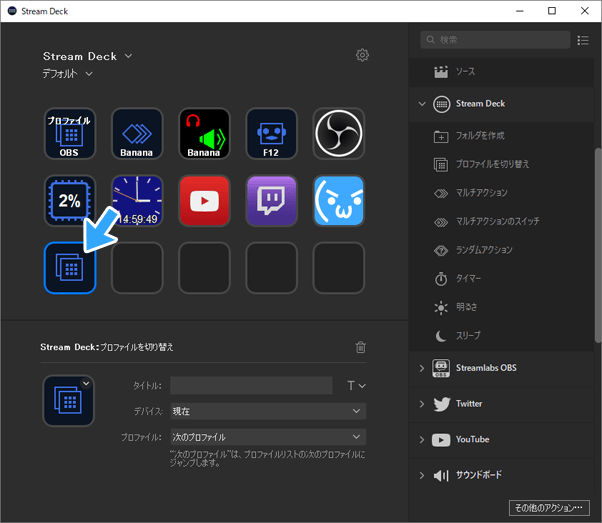This screenshot has height=523, width=602.
Task: Select the red YouTube key
Action: pyautogui.click(x=204, y=201)
